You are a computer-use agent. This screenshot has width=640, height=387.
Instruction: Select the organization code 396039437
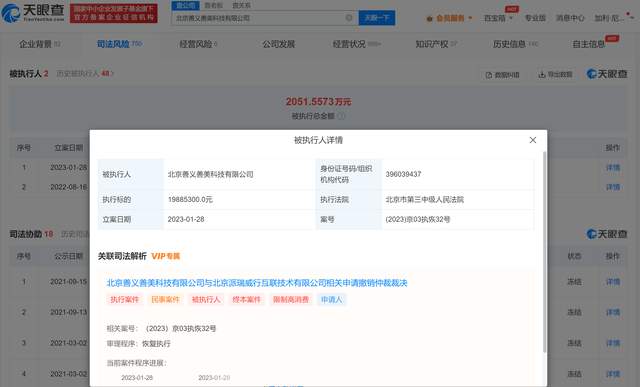click(x=403, y=174)
